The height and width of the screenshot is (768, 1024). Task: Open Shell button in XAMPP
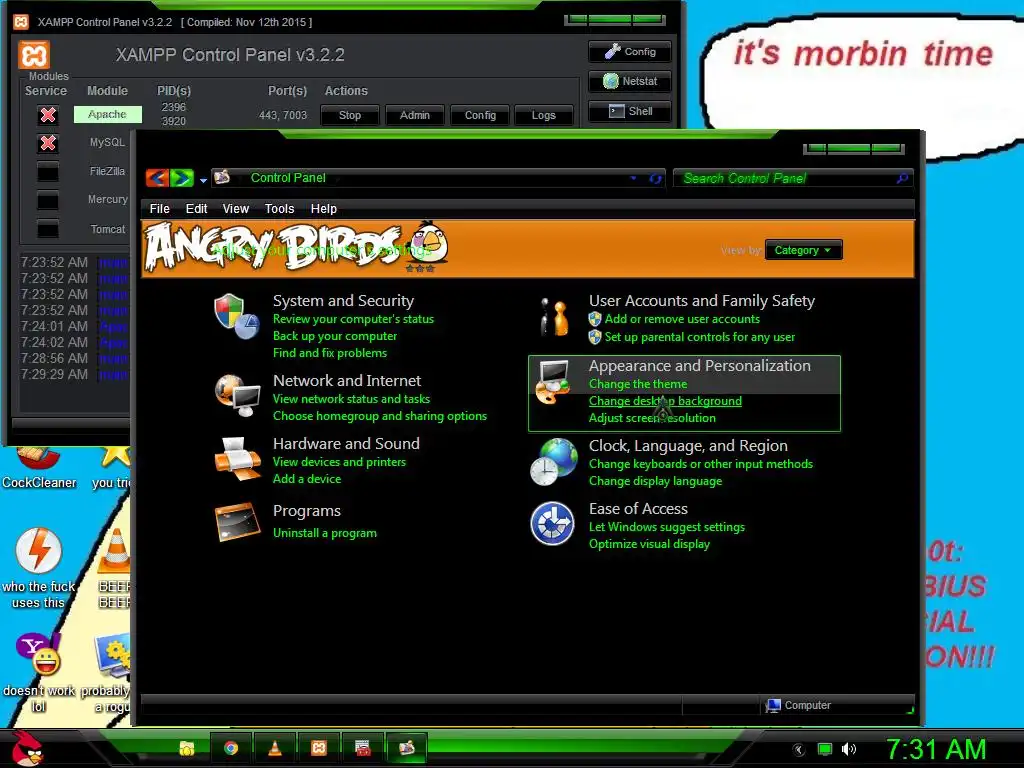click(630, 111)
